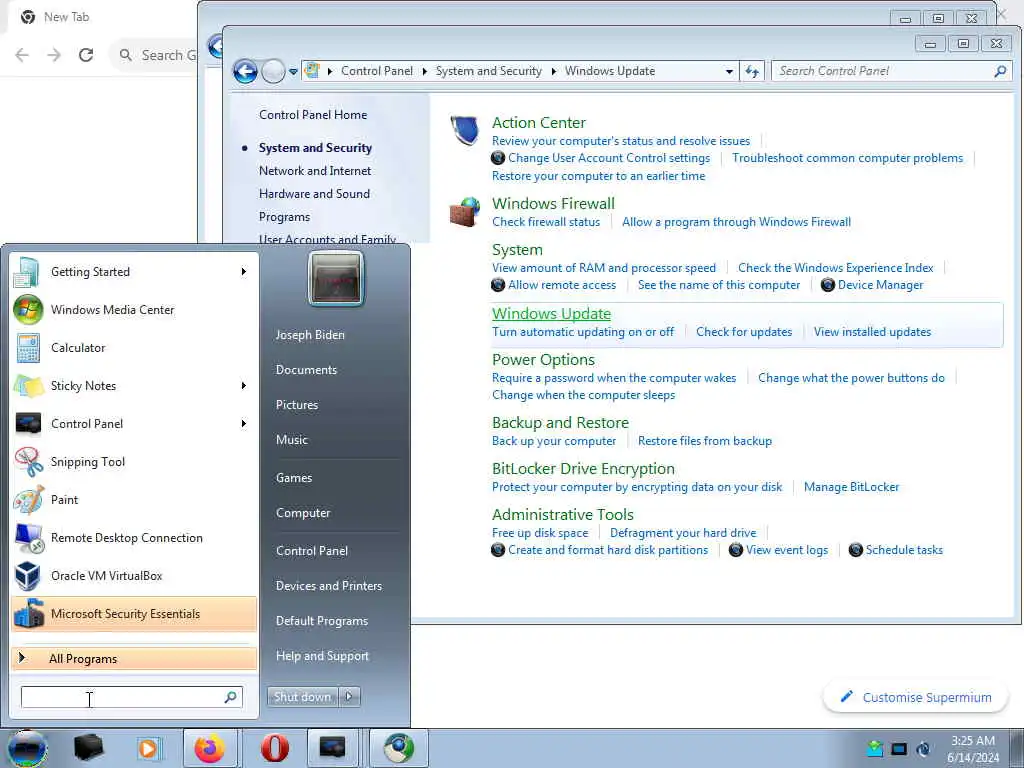Click Defragment your hard drive link

pos(683,533)
